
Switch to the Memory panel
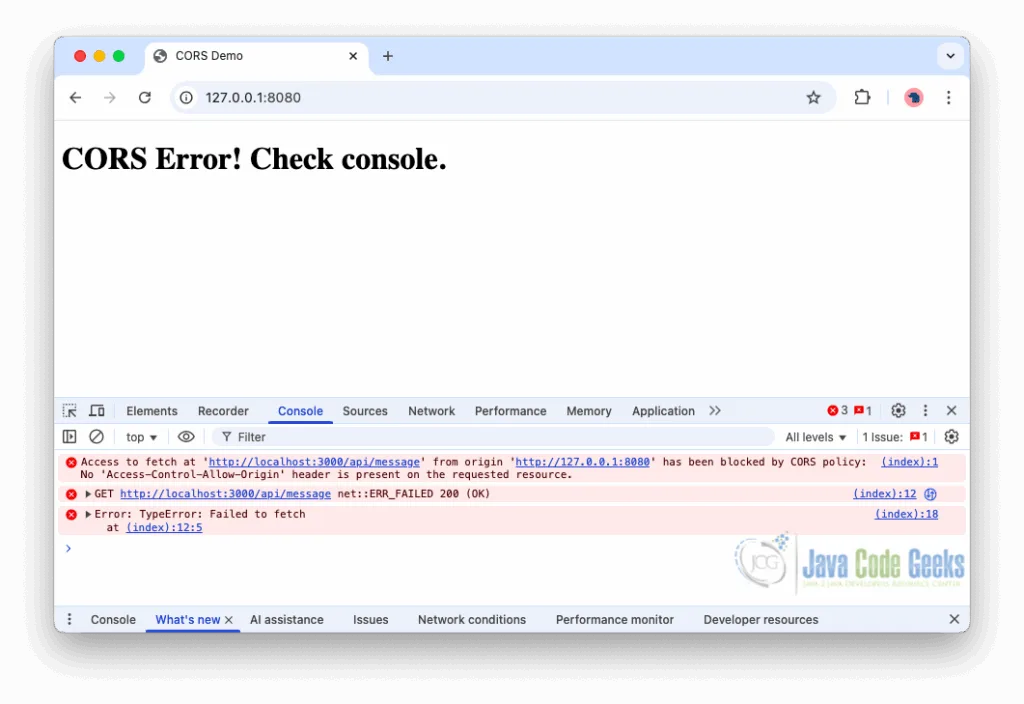(589, 411)
